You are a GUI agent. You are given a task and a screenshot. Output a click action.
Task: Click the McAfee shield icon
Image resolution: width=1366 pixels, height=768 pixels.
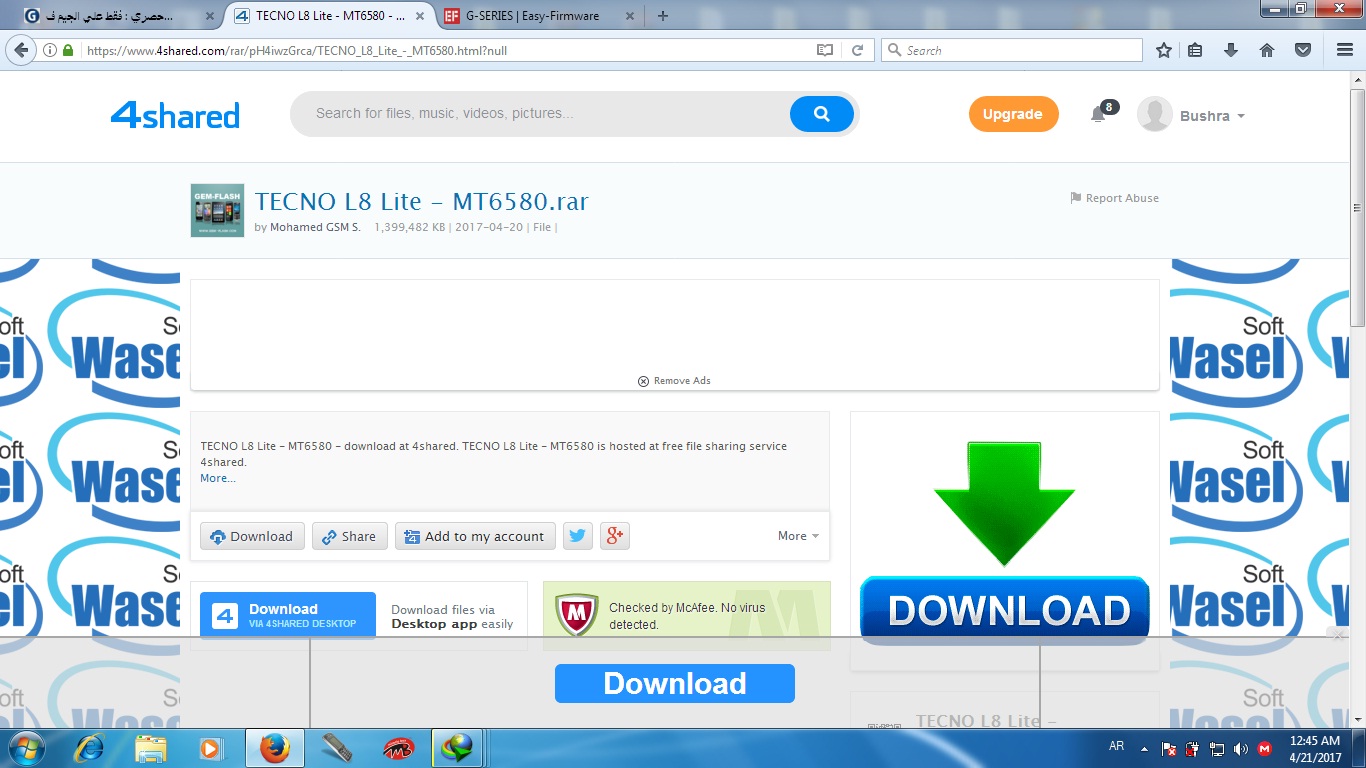pos(576,616)
